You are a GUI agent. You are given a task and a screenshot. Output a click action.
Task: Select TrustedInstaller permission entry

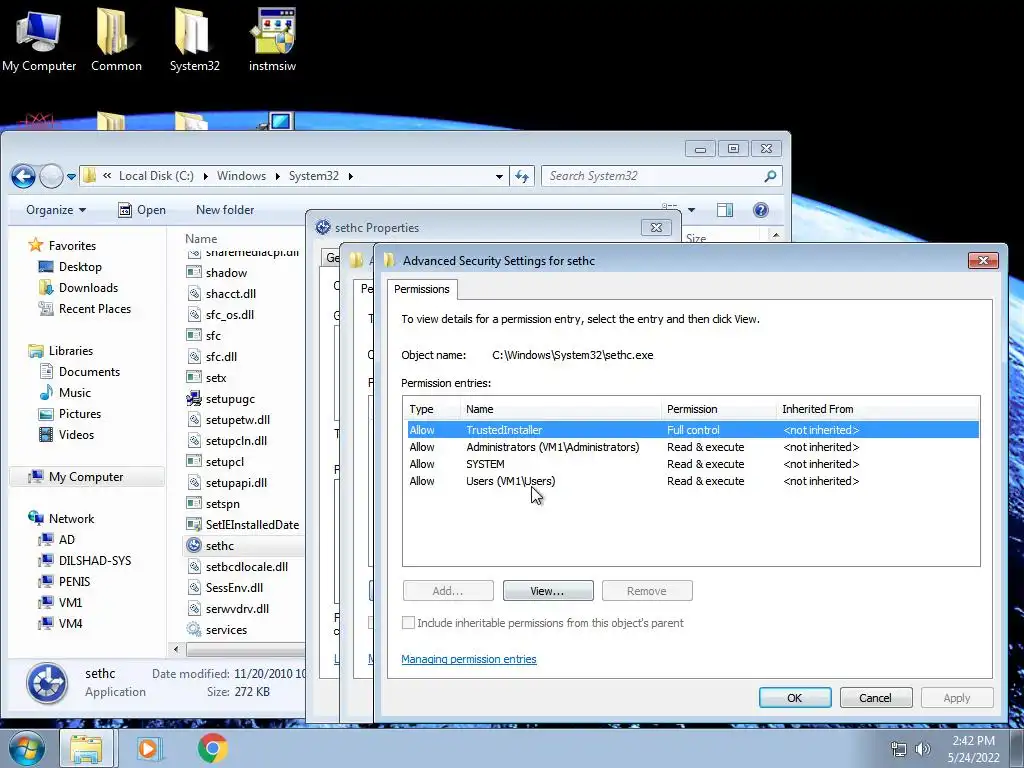pos(693,430)
